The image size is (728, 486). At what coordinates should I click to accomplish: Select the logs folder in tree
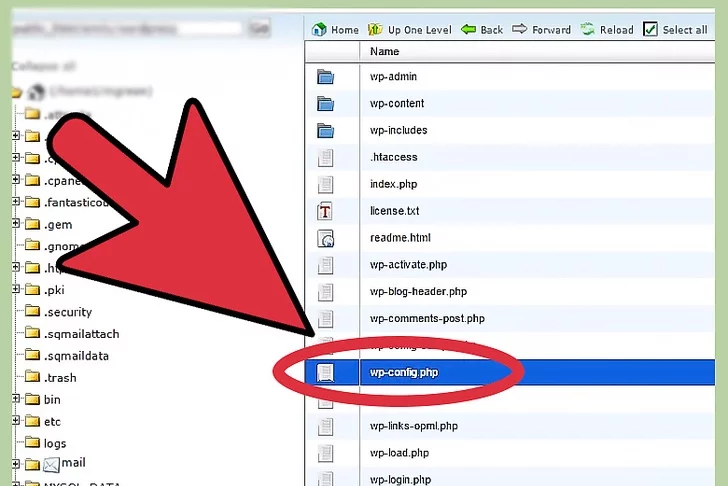point(55,443)
